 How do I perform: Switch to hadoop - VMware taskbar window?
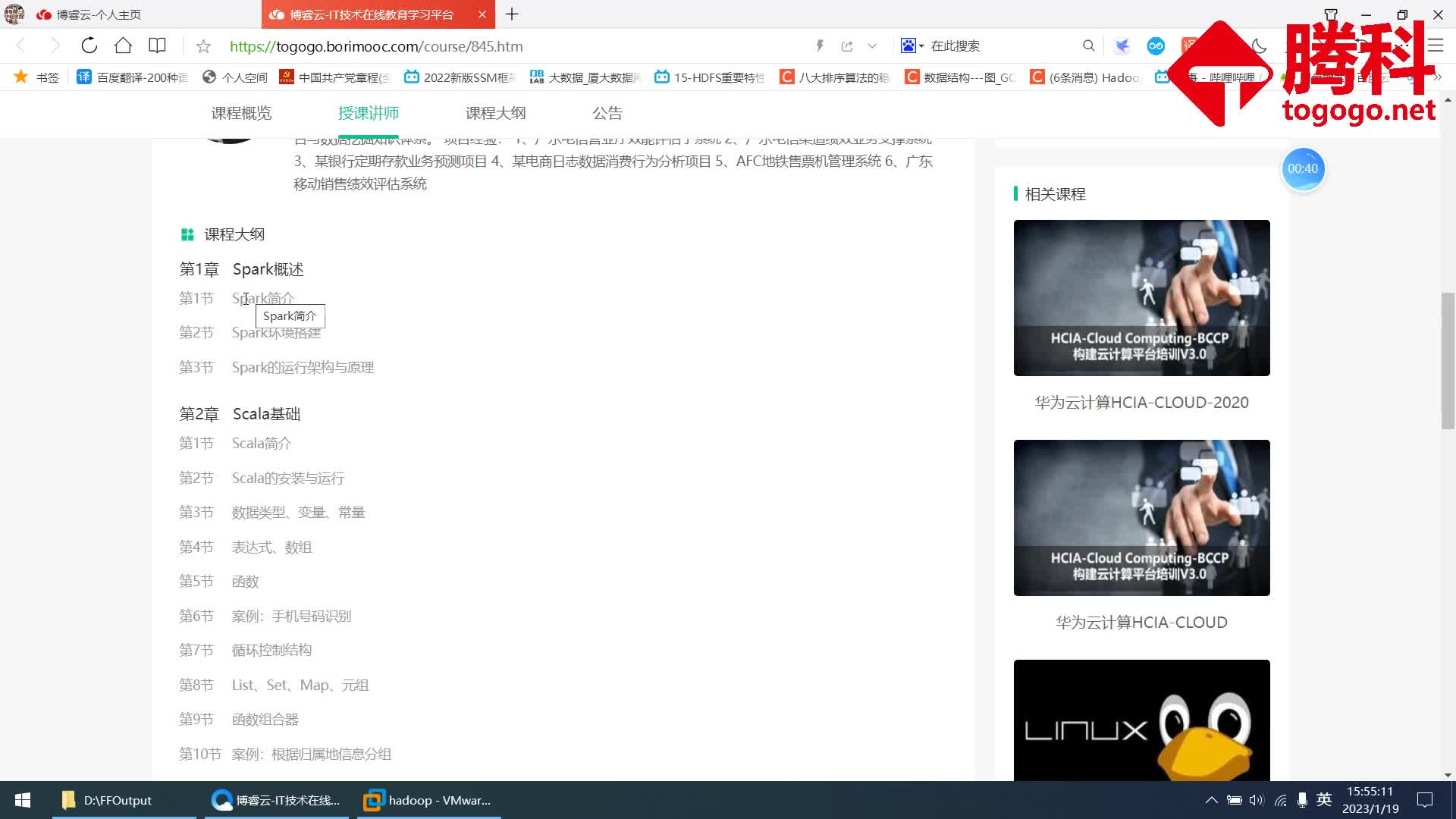429,800
